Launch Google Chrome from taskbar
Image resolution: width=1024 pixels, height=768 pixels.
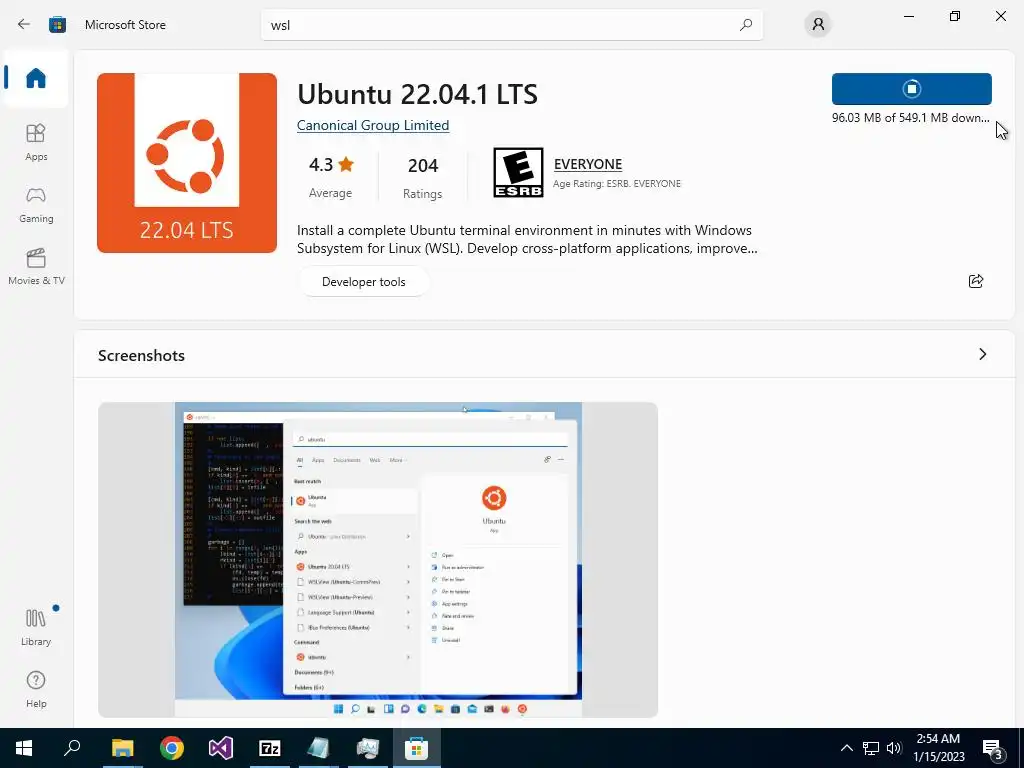pos(172,748)
